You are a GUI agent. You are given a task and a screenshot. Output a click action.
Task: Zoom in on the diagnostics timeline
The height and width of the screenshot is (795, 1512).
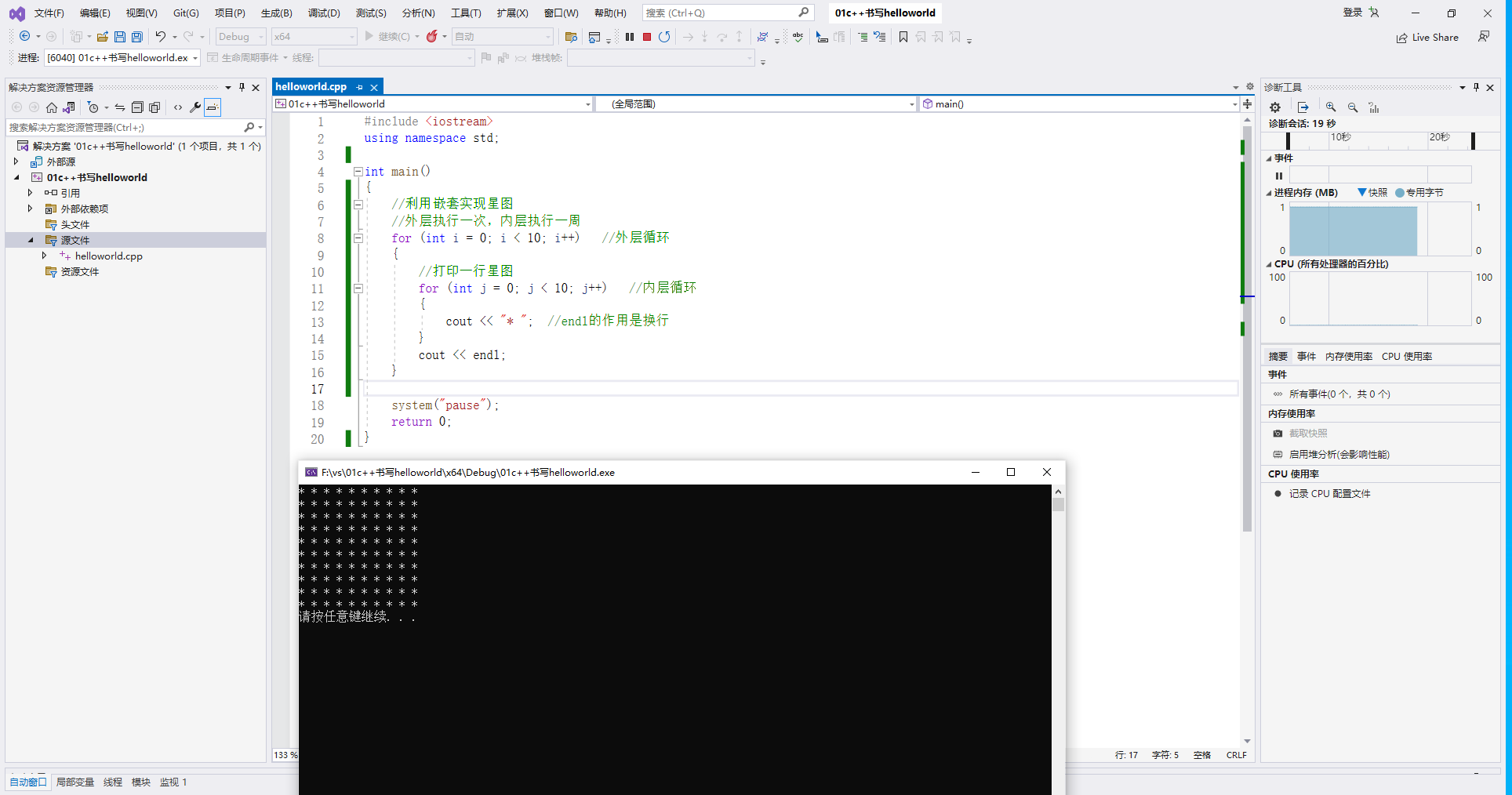tap(1331, 107)
